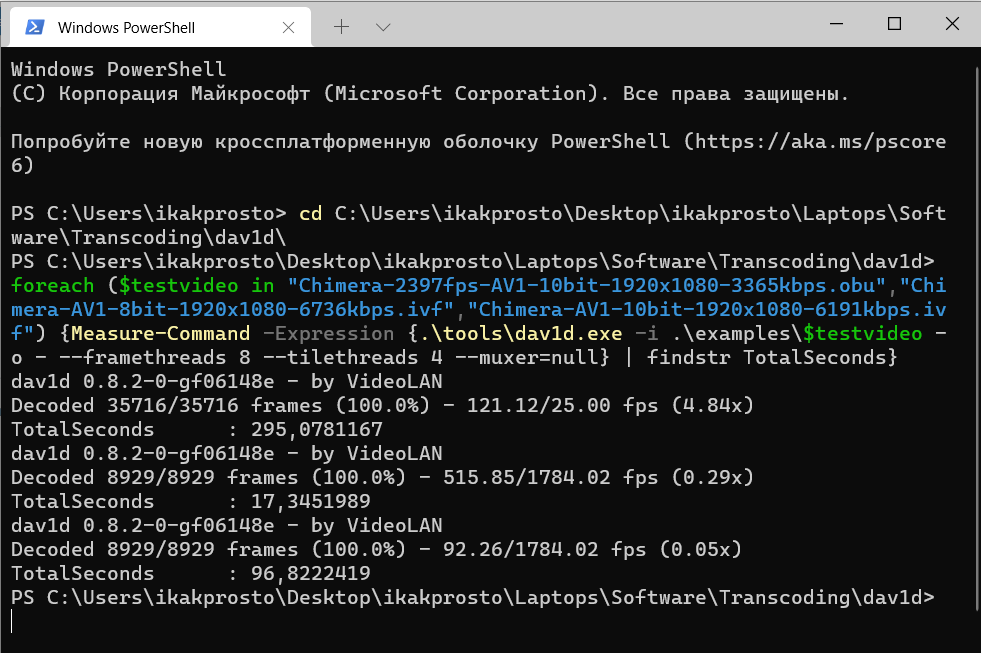Close the terminal window

pyautogui.click(x=952, y=24)
